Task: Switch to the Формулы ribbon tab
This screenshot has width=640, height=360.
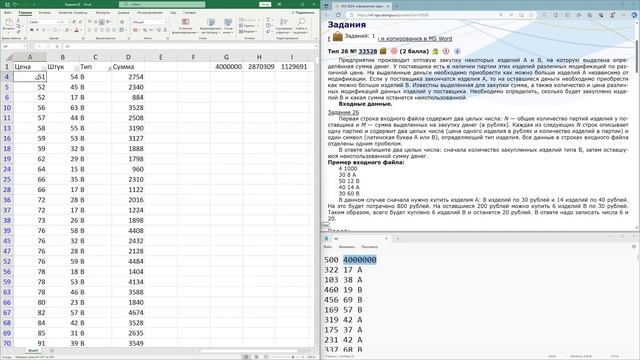Action: tap(103, 13)
